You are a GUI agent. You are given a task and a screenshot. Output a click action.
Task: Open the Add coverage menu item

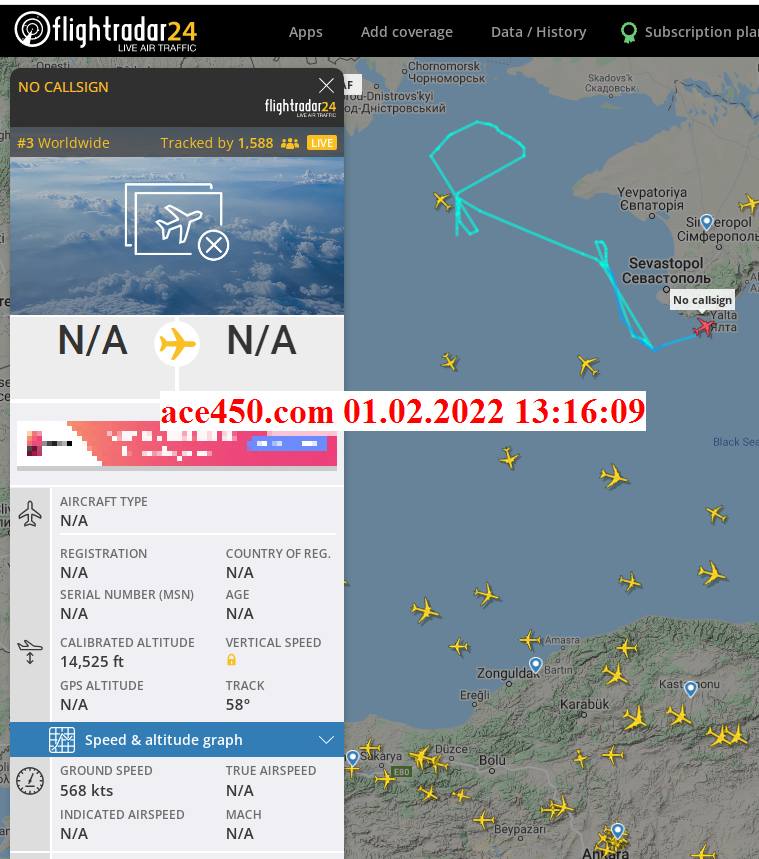tap(407, 32)
